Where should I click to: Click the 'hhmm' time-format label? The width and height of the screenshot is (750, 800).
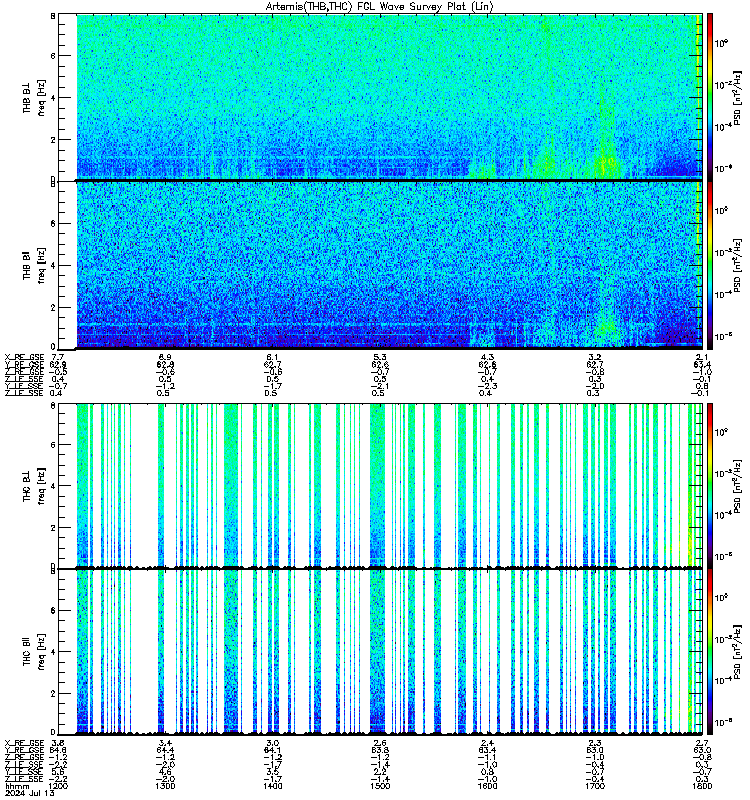tap(16, 786)
